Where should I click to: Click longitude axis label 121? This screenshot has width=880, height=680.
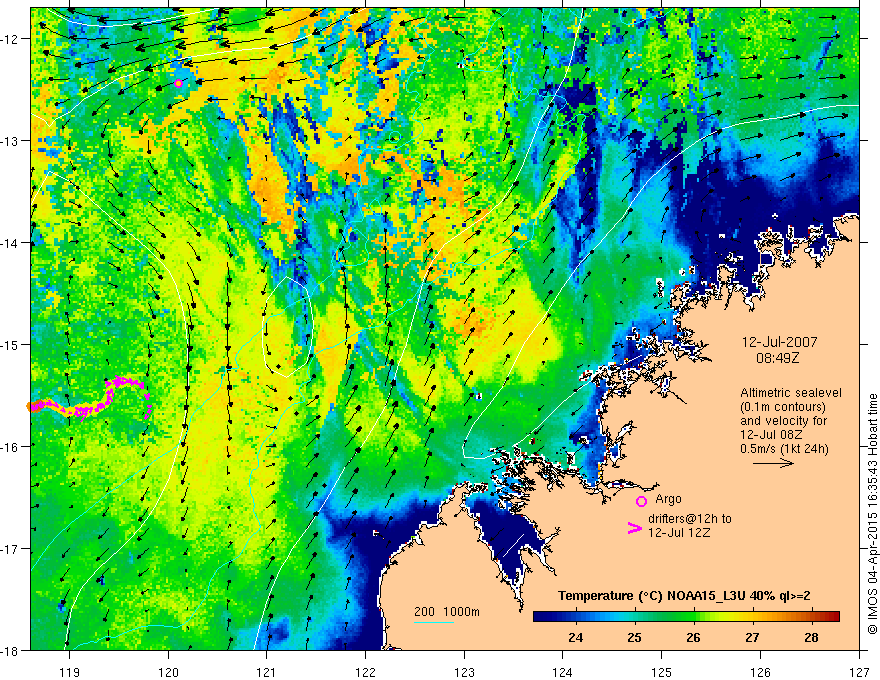[x=266, y=672]
